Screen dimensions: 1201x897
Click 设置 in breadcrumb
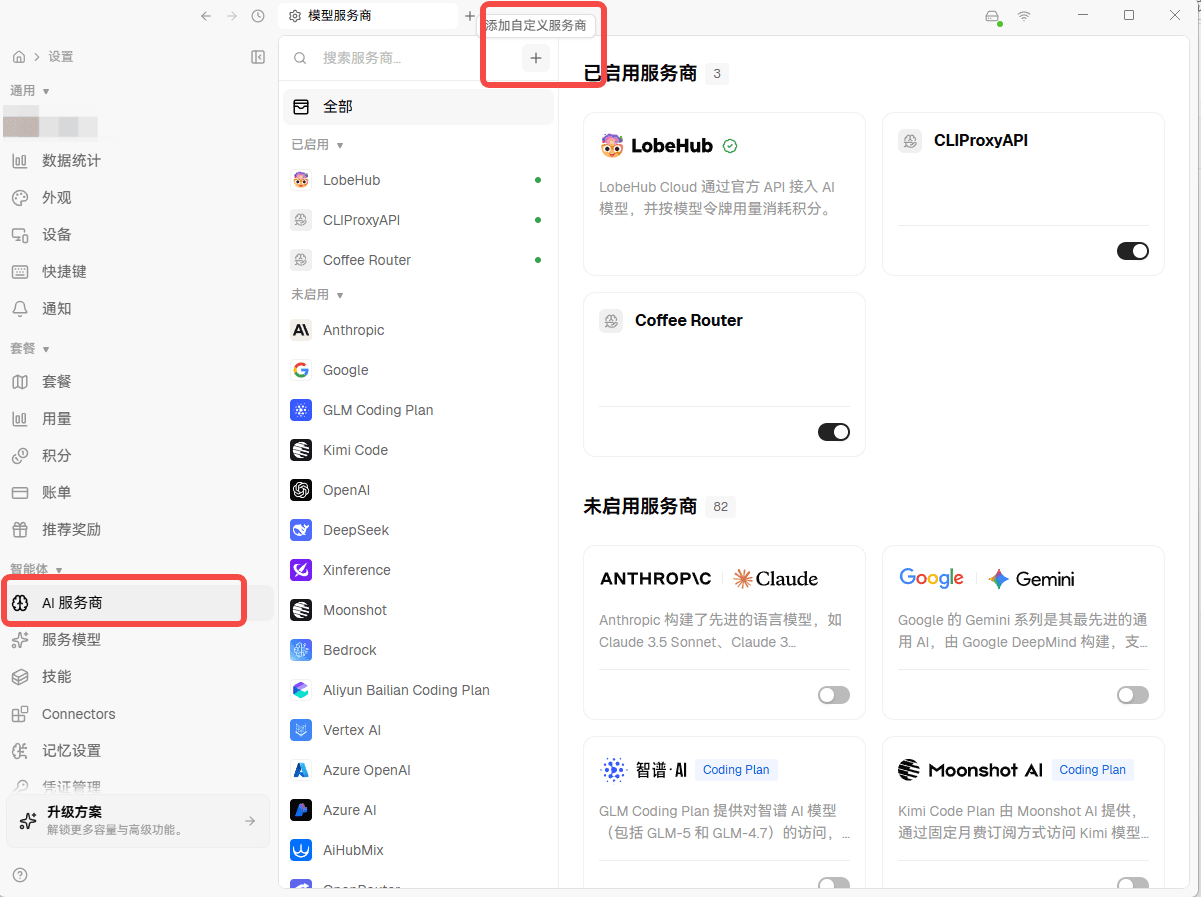[x=61, y=57]
